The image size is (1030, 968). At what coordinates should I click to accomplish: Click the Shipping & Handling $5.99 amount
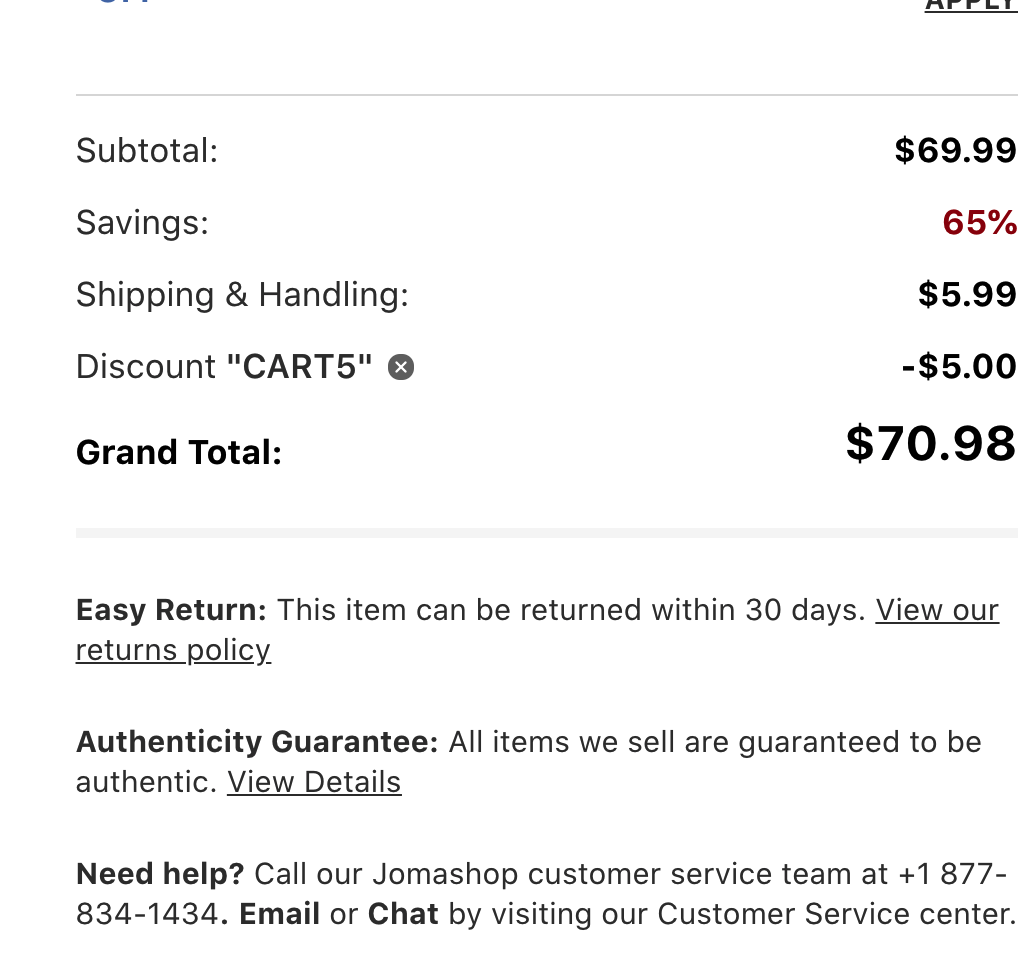point(967,295)
